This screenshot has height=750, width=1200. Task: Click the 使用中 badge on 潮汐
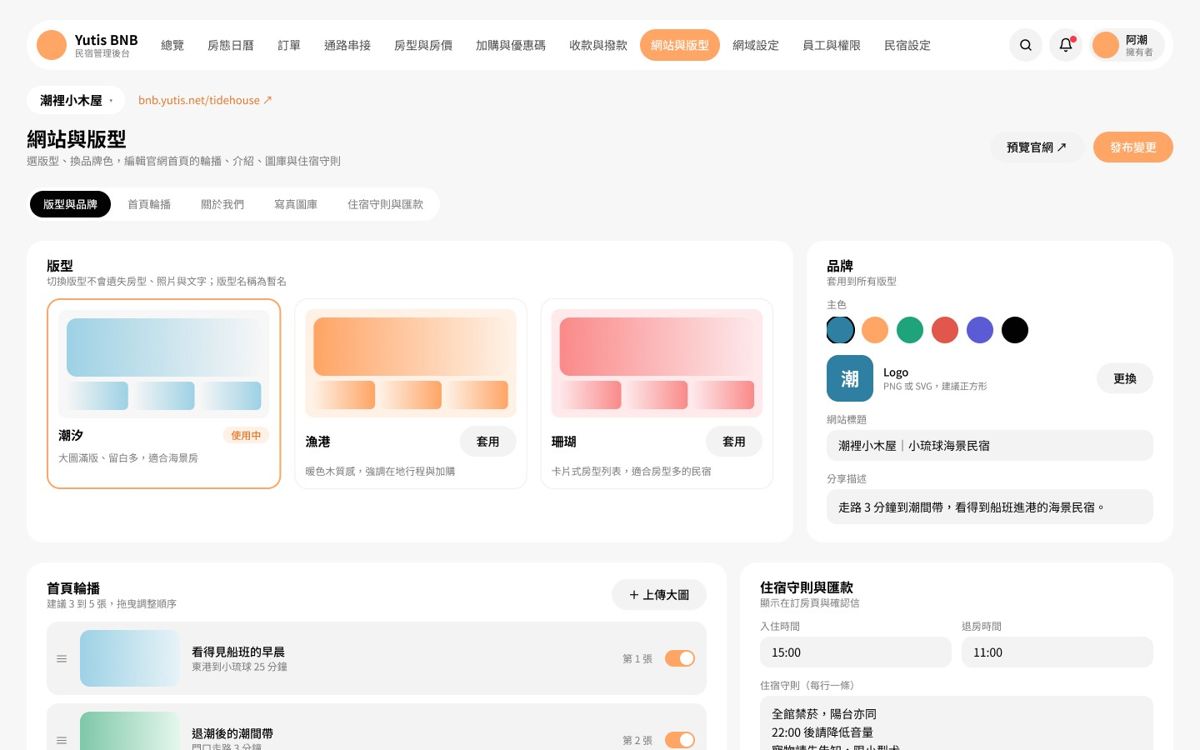[246, 435]
